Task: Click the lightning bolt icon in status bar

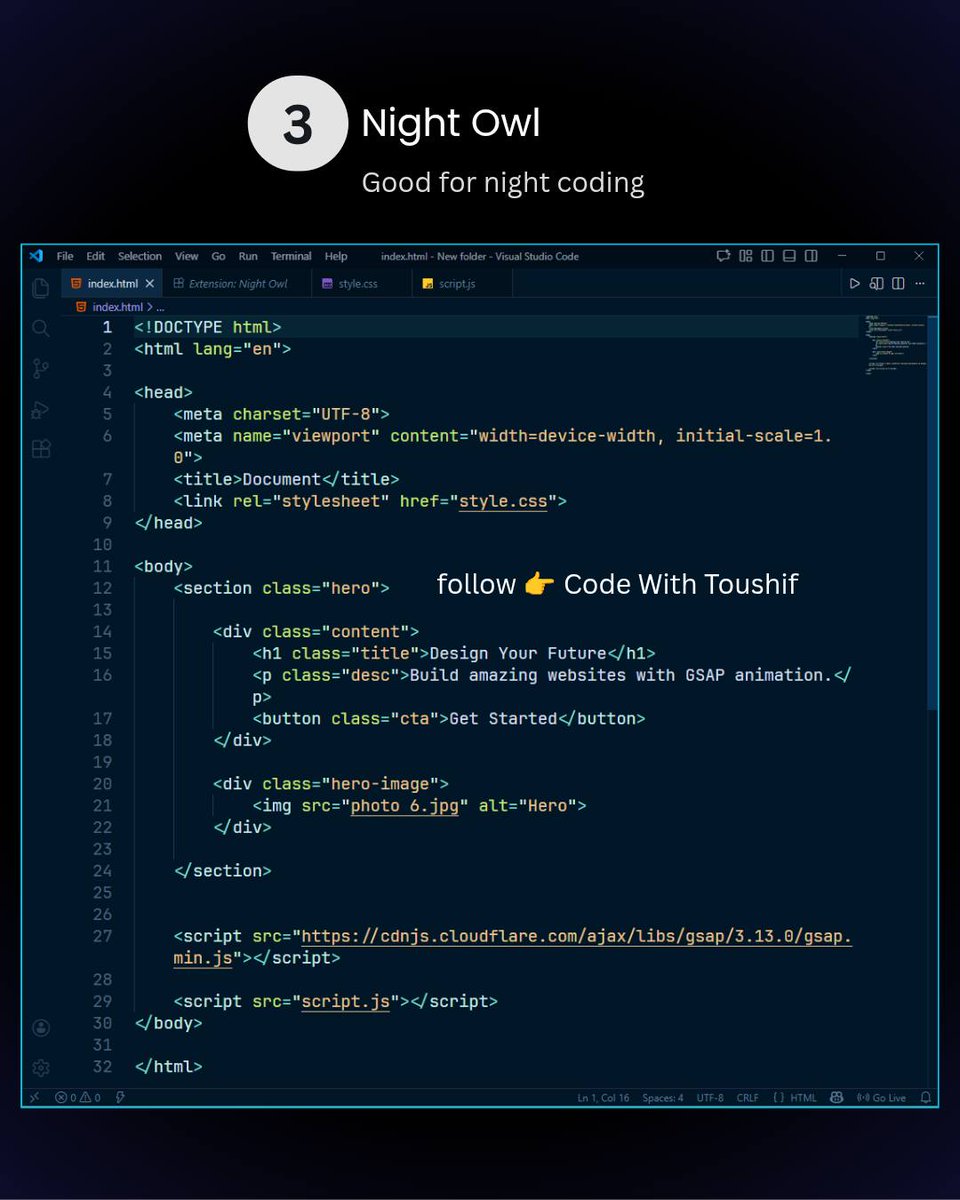Action: click(120, 1097)
